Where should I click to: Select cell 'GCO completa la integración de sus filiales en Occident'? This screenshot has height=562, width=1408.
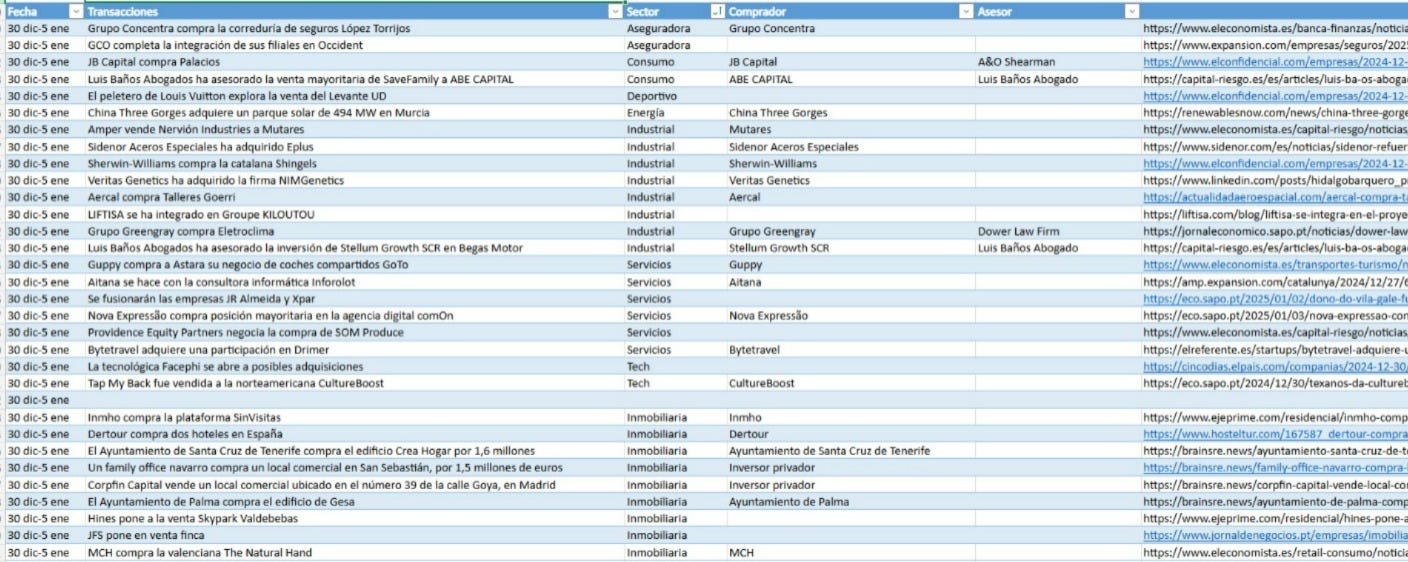point(354,45)
